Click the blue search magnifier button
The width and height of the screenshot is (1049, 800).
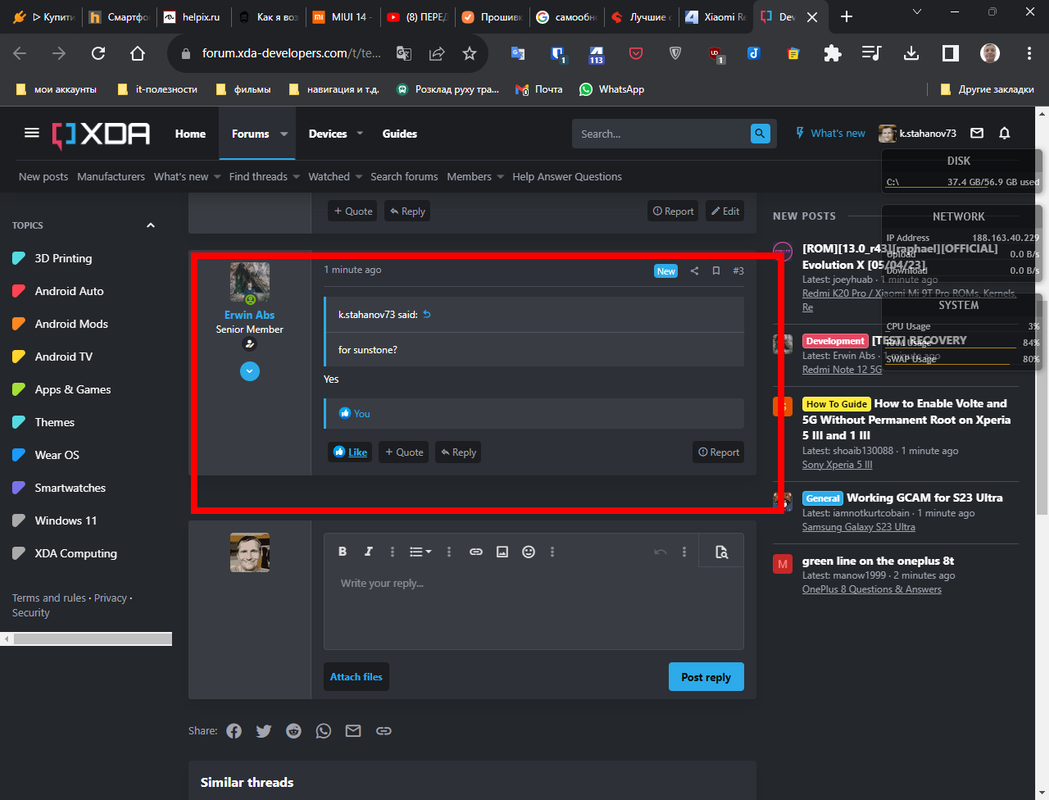click(x=760, y=134)
